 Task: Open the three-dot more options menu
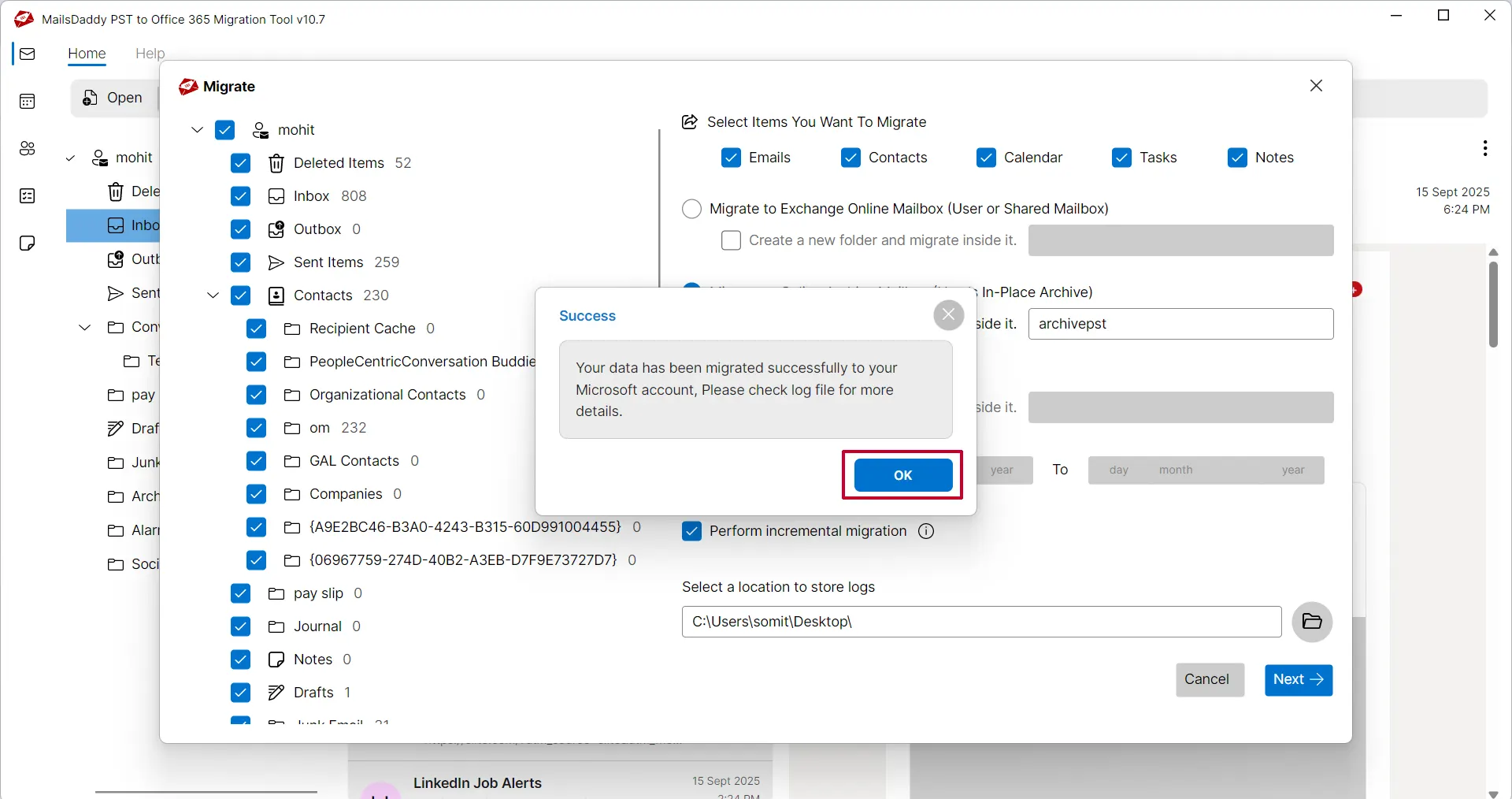click(1484, 148)
